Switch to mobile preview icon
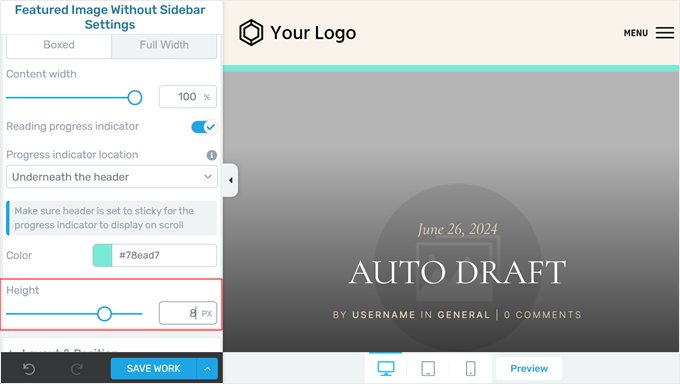 471,368
